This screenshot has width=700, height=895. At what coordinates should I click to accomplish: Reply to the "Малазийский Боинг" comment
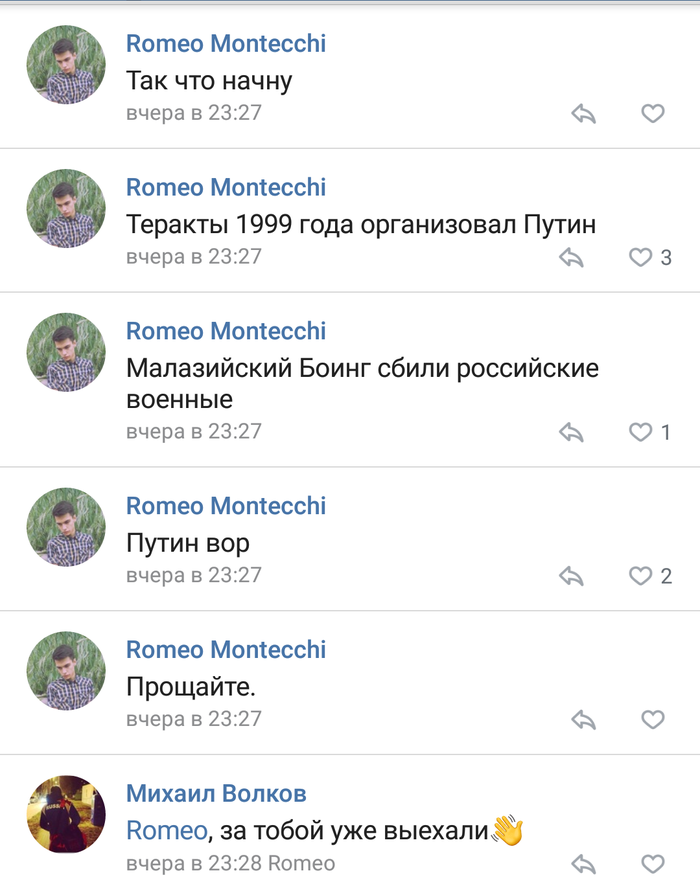coord(571,432)
